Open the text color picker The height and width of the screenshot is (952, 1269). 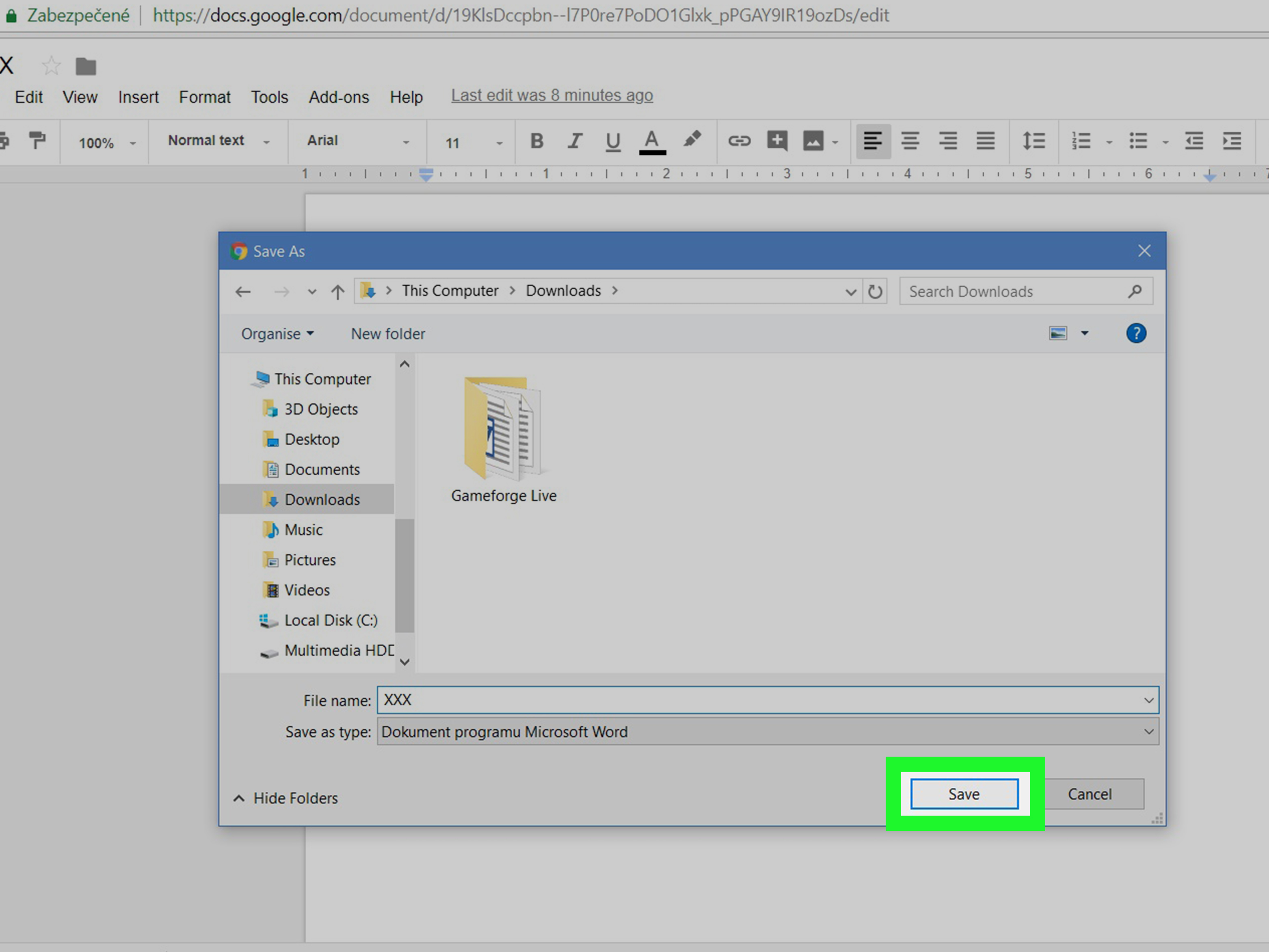652,142
